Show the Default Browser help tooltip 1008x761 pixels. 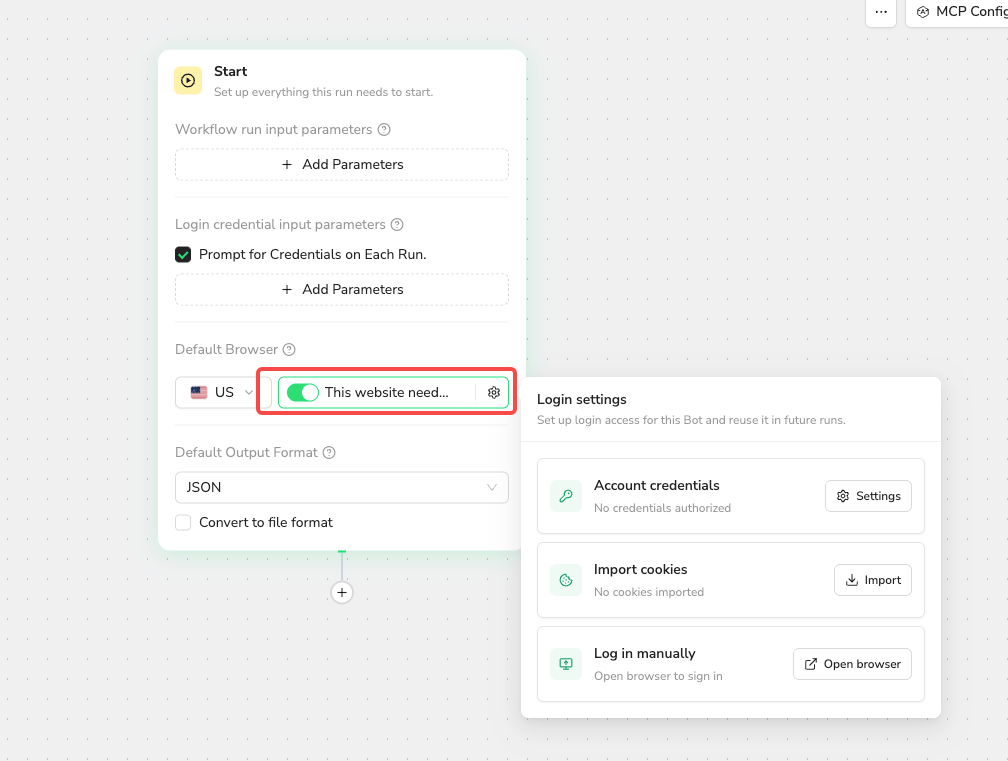click(x=289, y=349)
